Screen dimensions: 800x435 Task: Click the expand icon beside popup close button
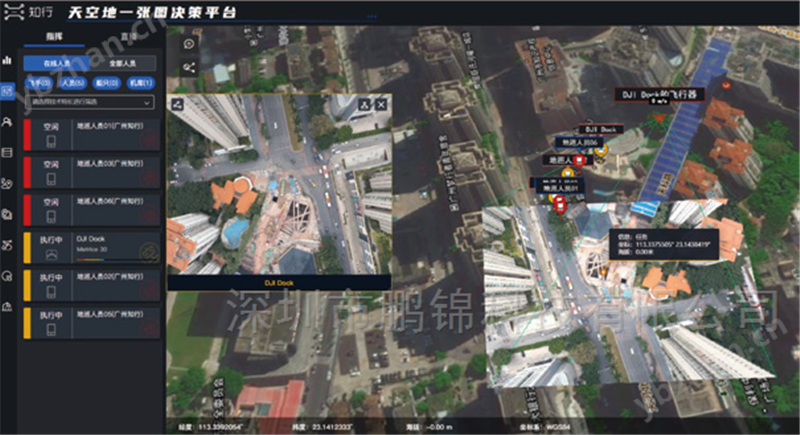(x=364, y=104)
